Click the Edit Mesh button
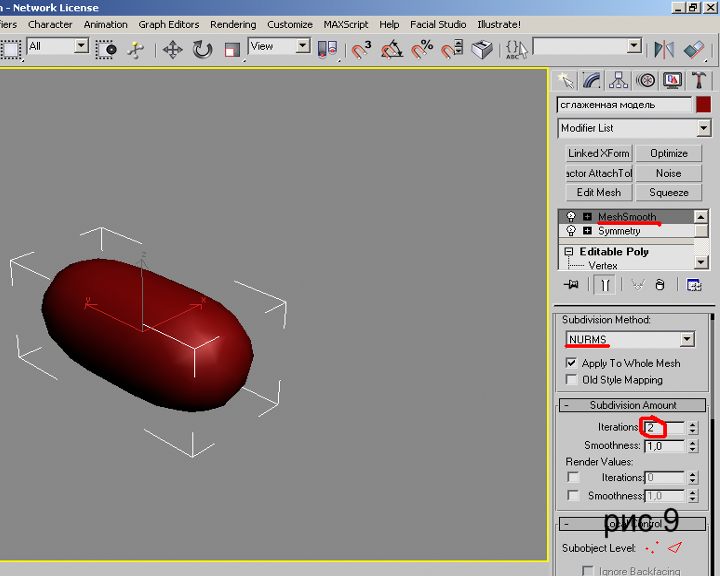This screenshot has height=576, width=720. pyautogui.click(x=599, y=192)
